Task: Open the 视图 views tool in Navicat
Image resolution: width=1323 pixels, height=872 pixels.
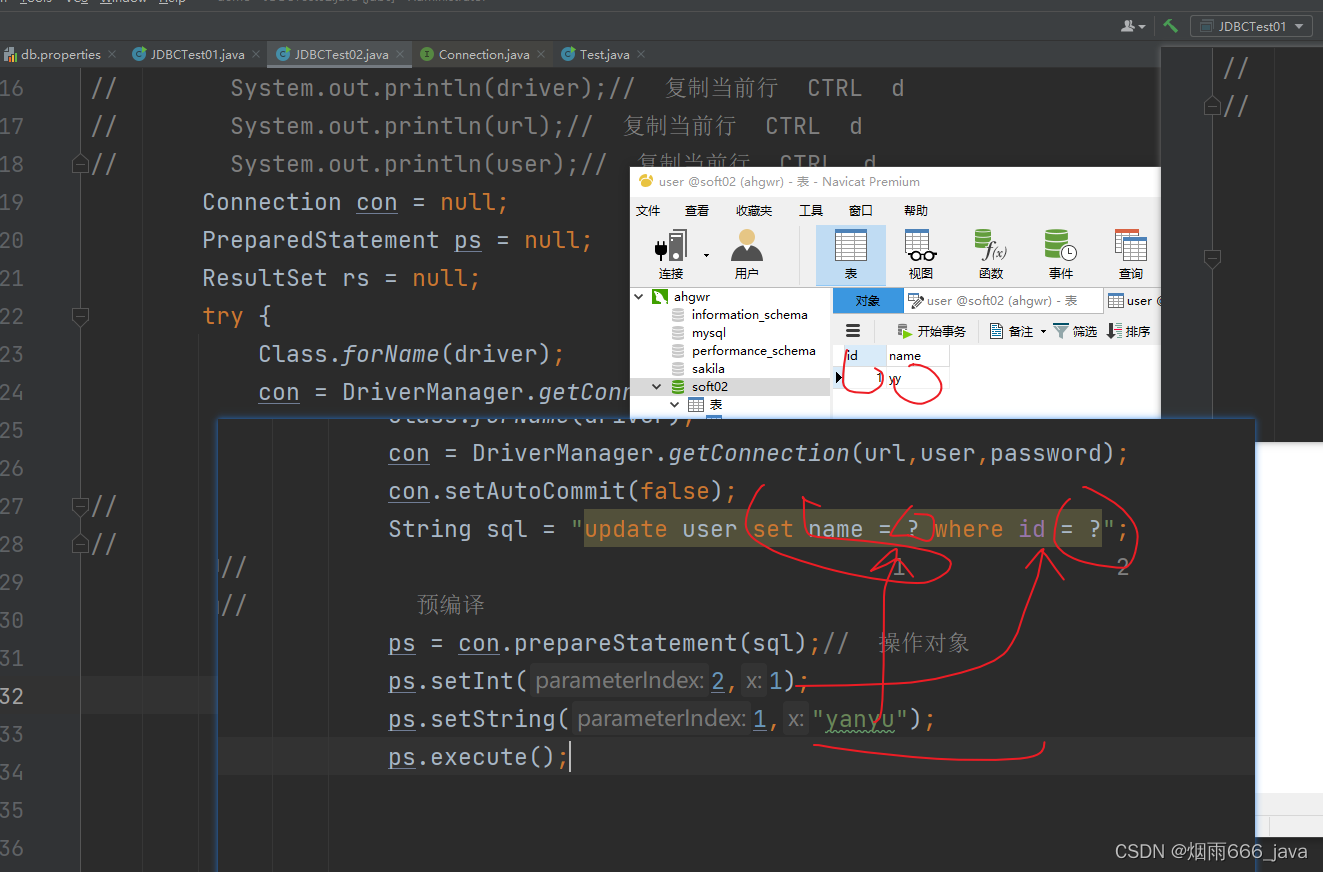Action: 920,255
